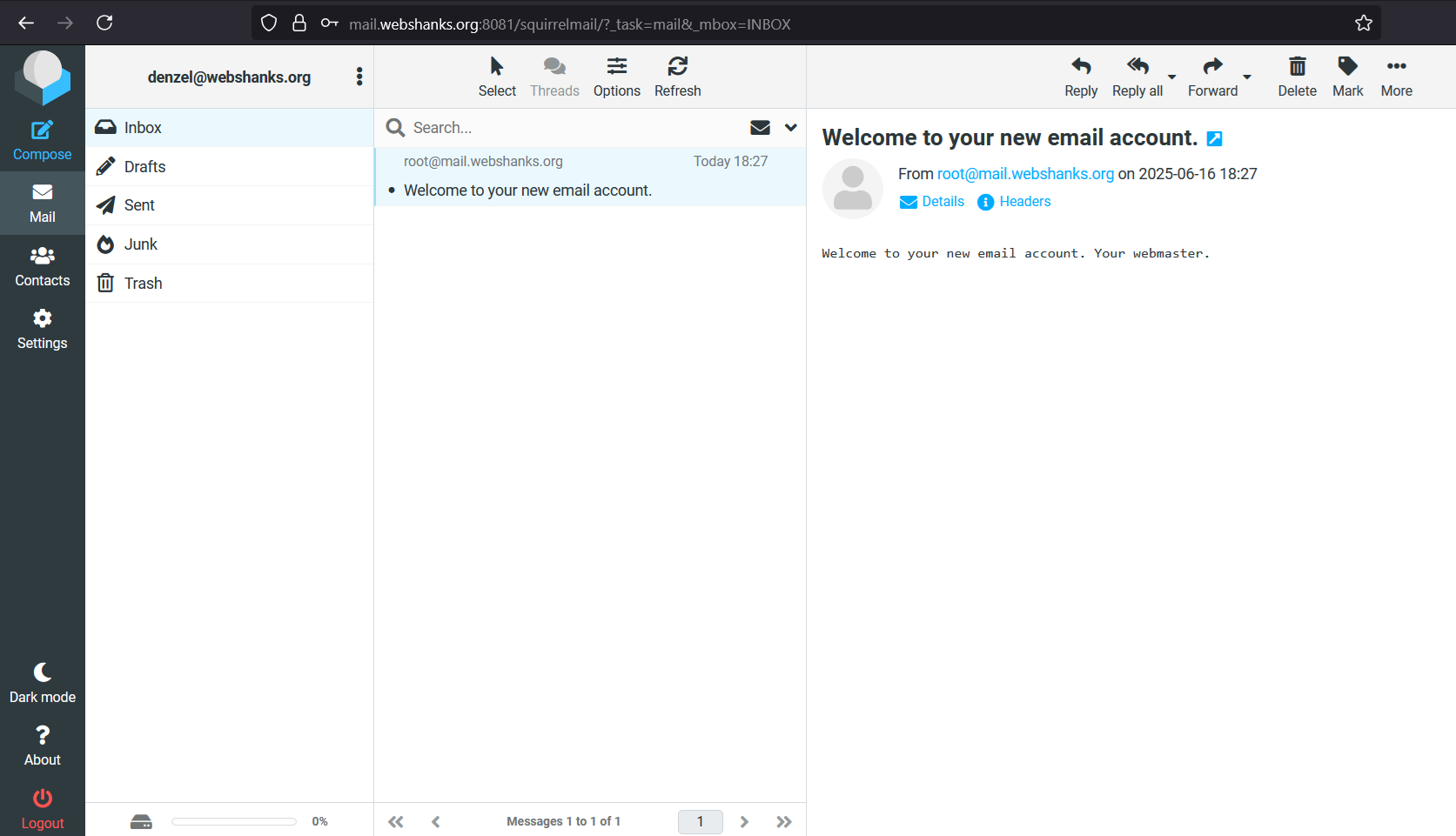
Task: Expand the Forward options arrow
Action: [x=1247, y=77]
